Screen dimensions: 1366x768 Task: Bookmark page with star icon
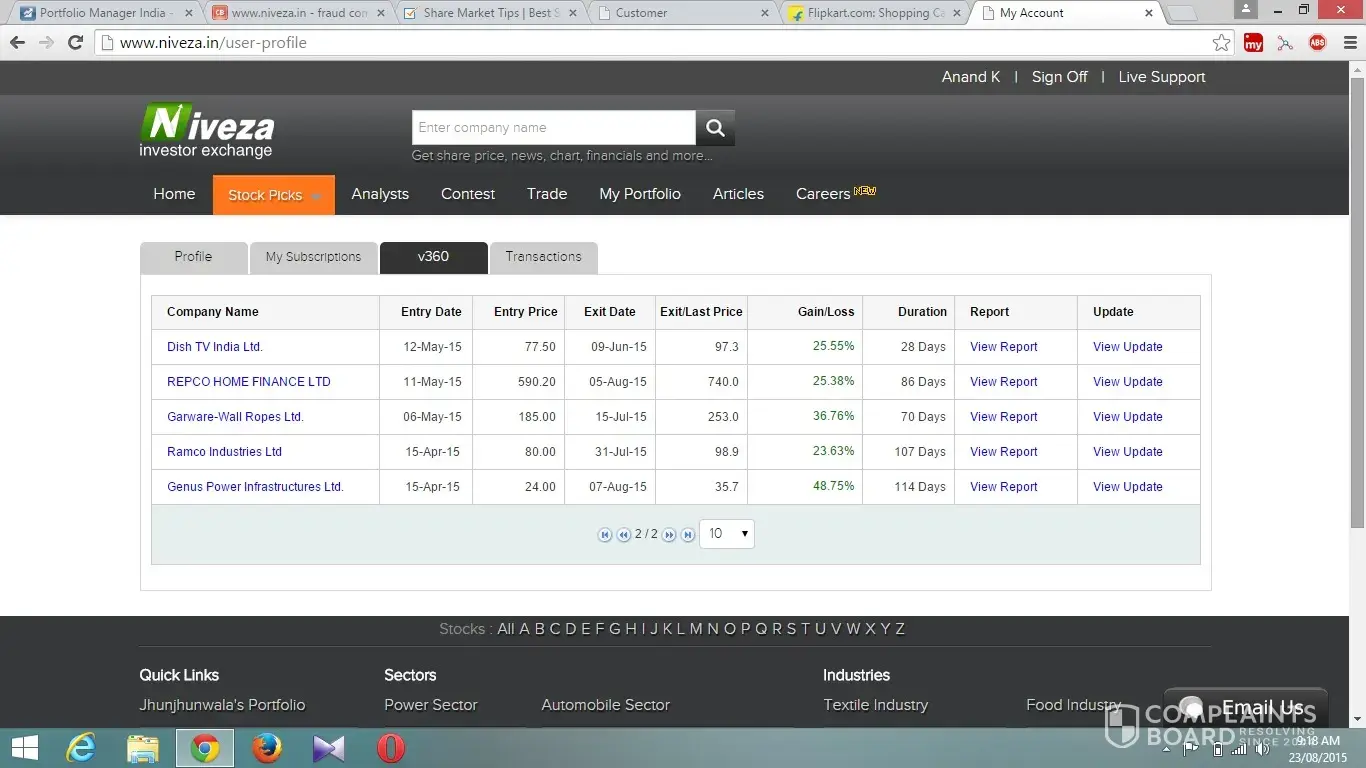1221,43
